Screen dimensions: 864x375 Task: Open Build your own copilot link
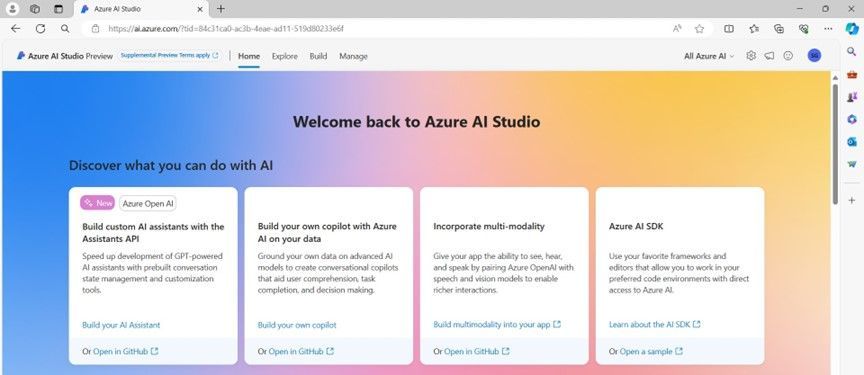click(297, 325)
